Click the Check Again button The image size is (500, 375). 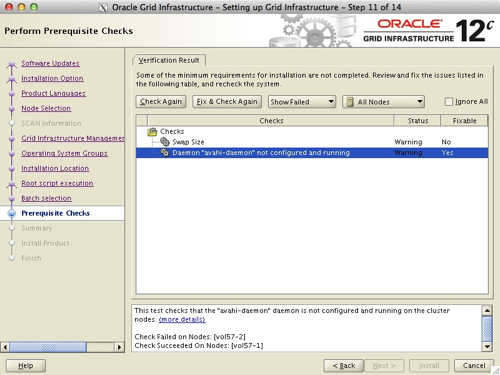(161, 102)
